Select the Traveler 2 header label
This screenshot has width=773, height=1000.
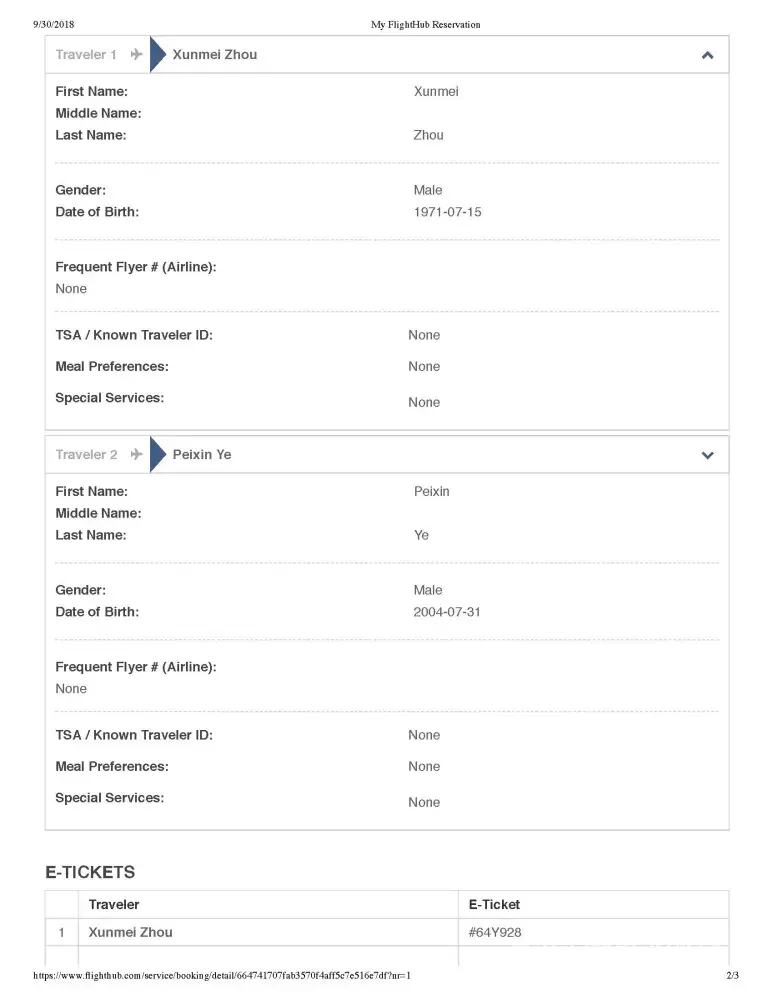tap(86, 455)
